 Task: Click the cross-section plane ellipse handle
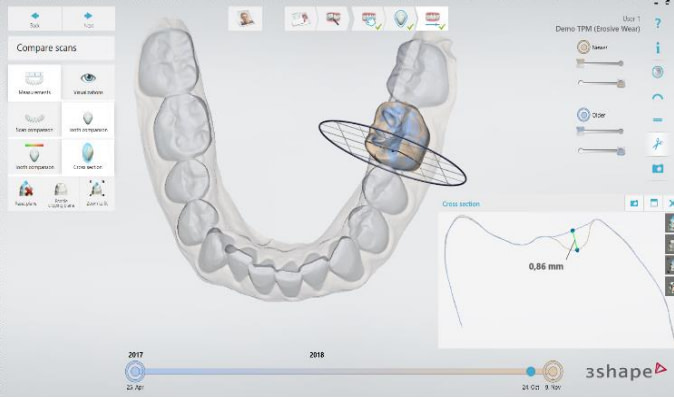[x=392, y=153]
